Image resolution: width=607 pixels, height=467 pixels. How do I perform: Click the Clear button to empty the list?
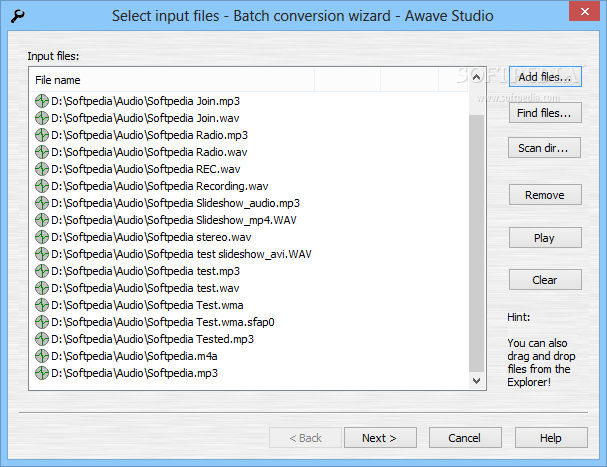point(545,280)
